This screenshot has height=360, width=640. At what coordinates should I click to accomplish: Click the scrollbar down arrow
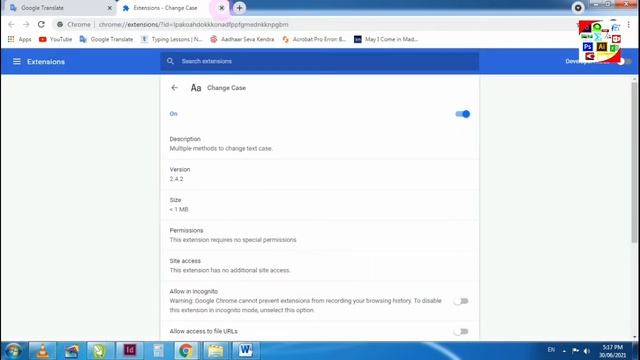[634, 337]
